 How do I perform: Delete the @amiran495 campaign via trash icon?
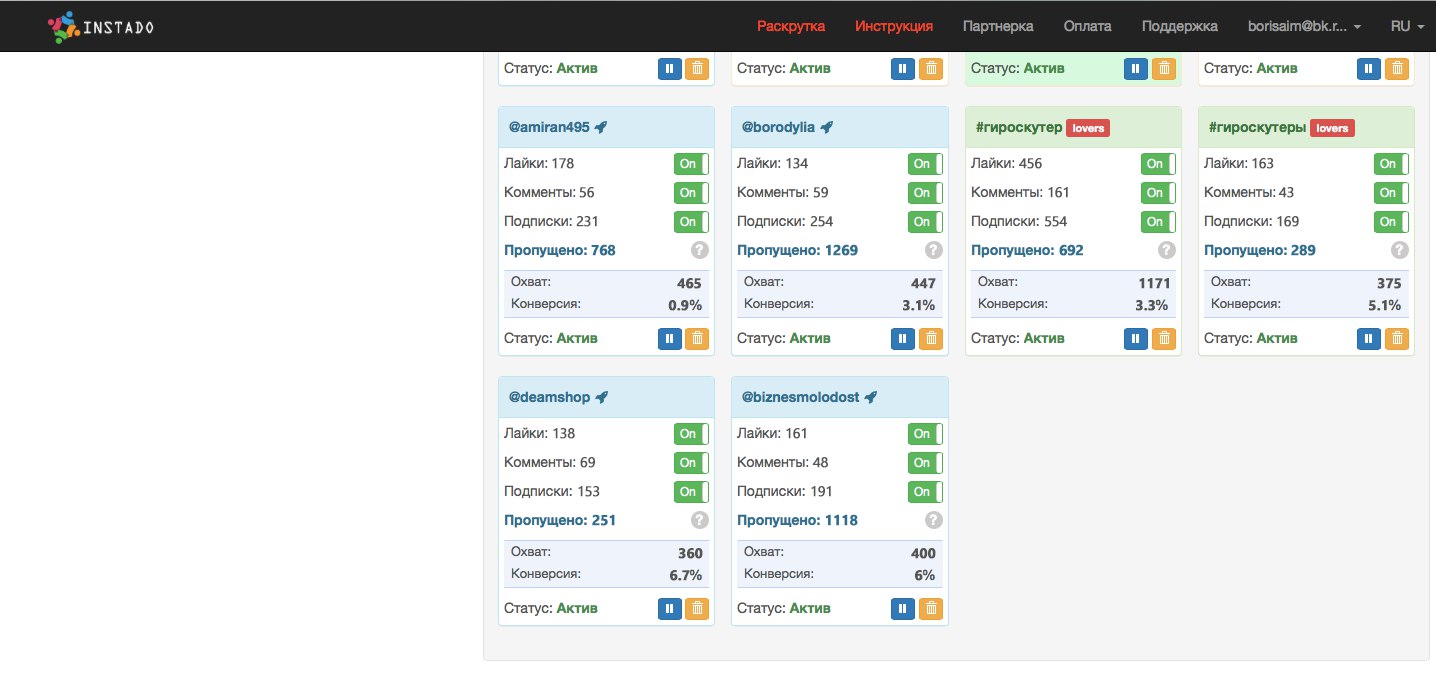pos(697,338)
